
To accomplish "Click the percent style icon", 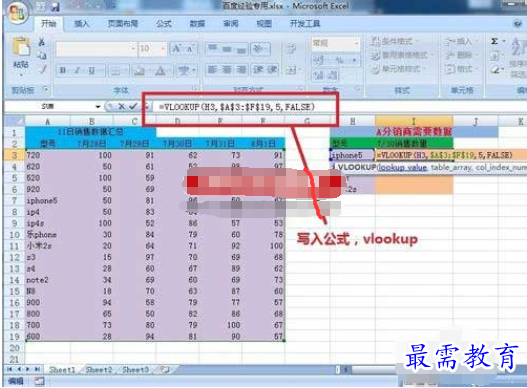I will 340,61.
